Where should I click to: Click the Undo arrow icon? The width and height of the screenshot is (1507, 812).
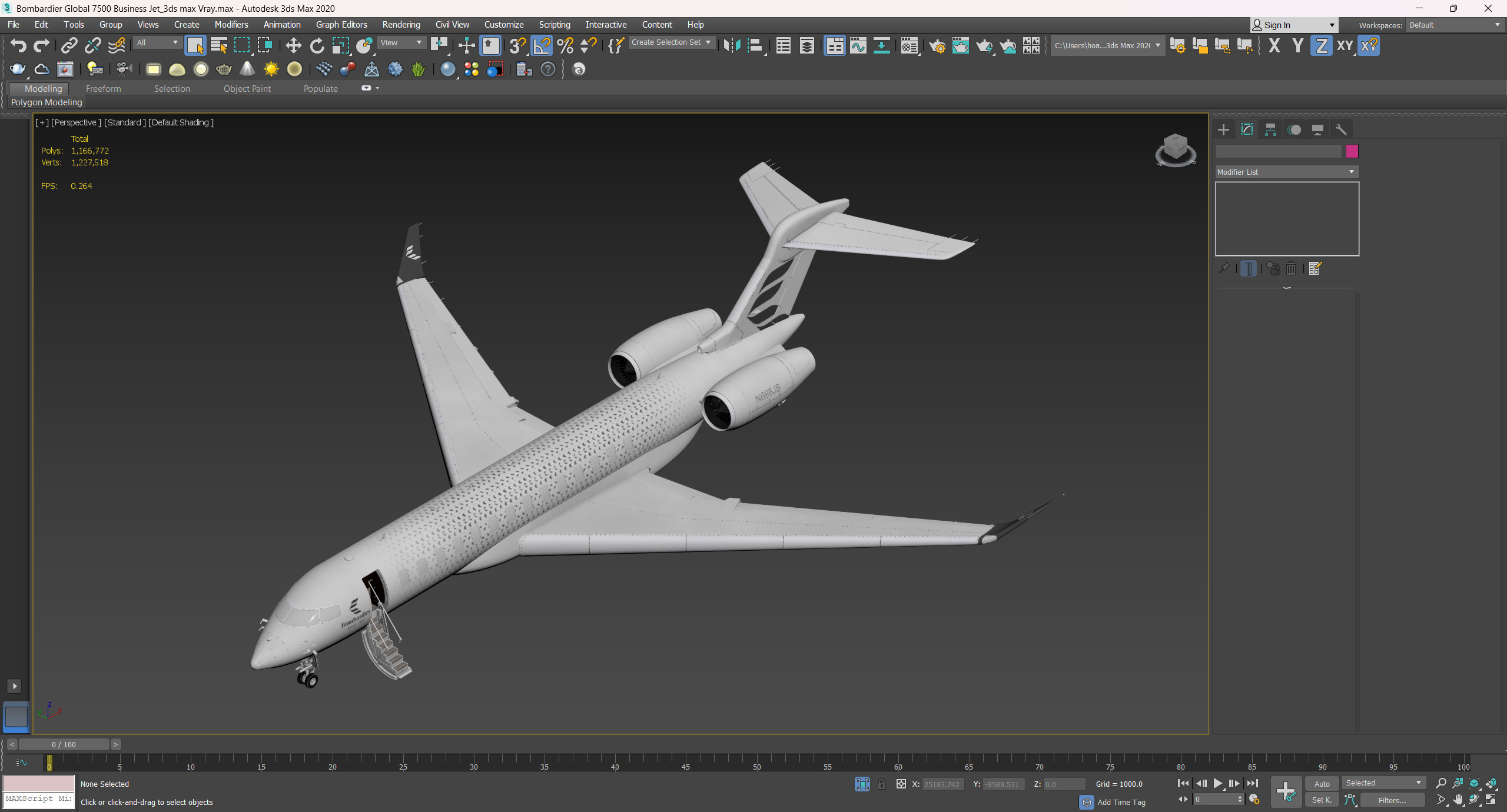point(18,45)
